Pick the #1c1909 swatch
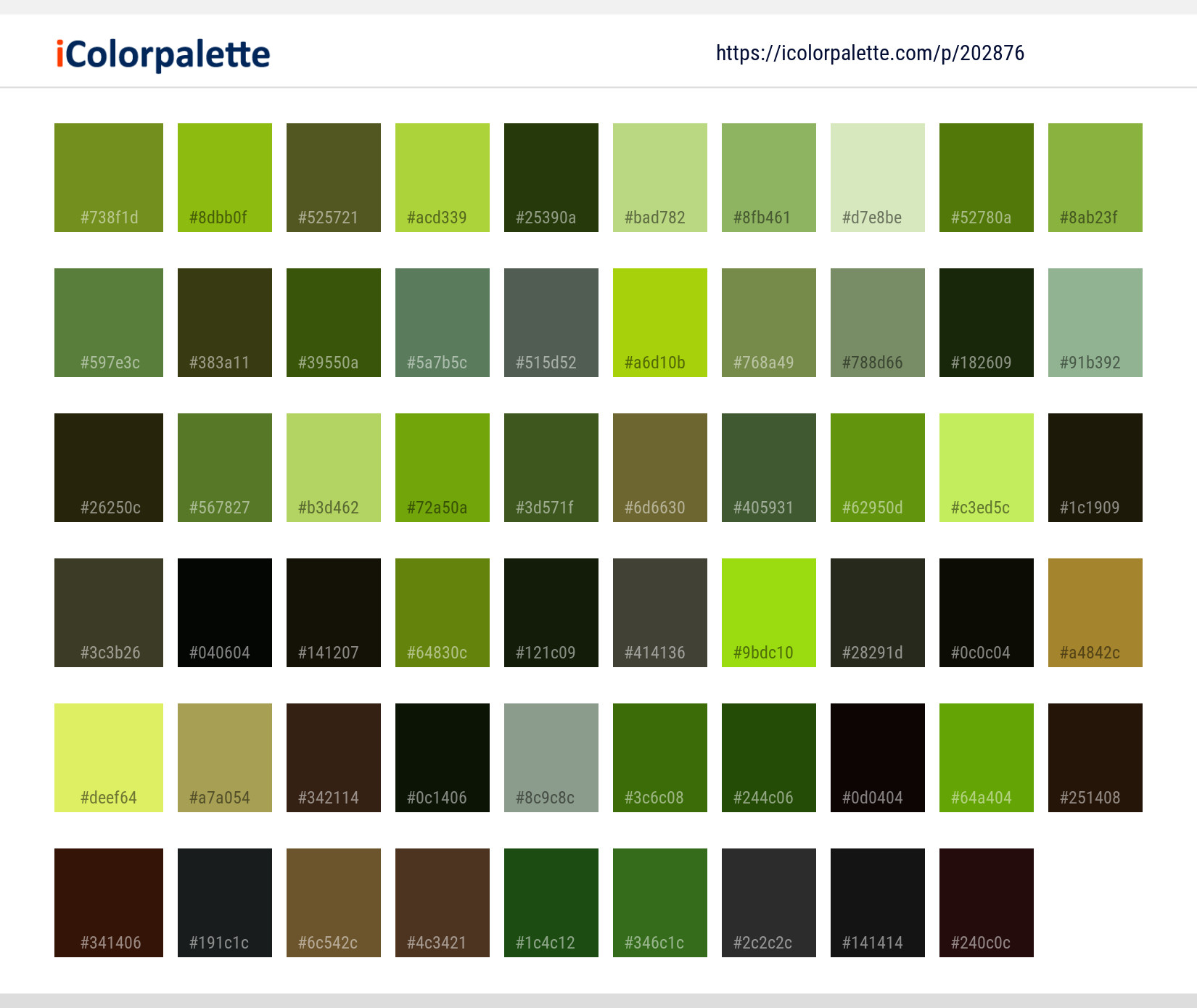Screen dimensions: 1197x1008 tap(1095, 468)
